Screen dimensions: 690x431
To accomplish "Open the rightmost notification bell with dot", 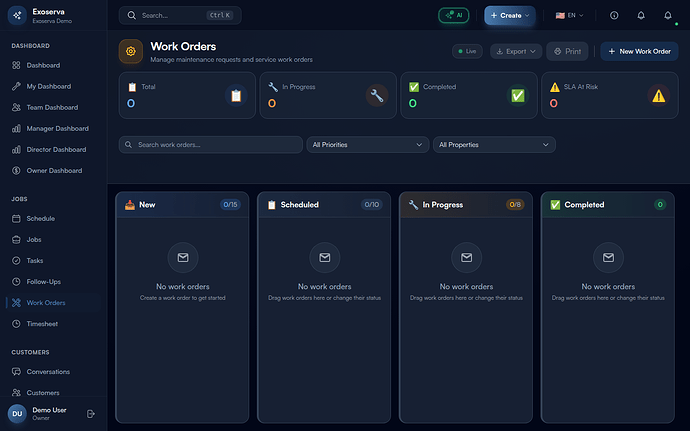I will point(667,16).
